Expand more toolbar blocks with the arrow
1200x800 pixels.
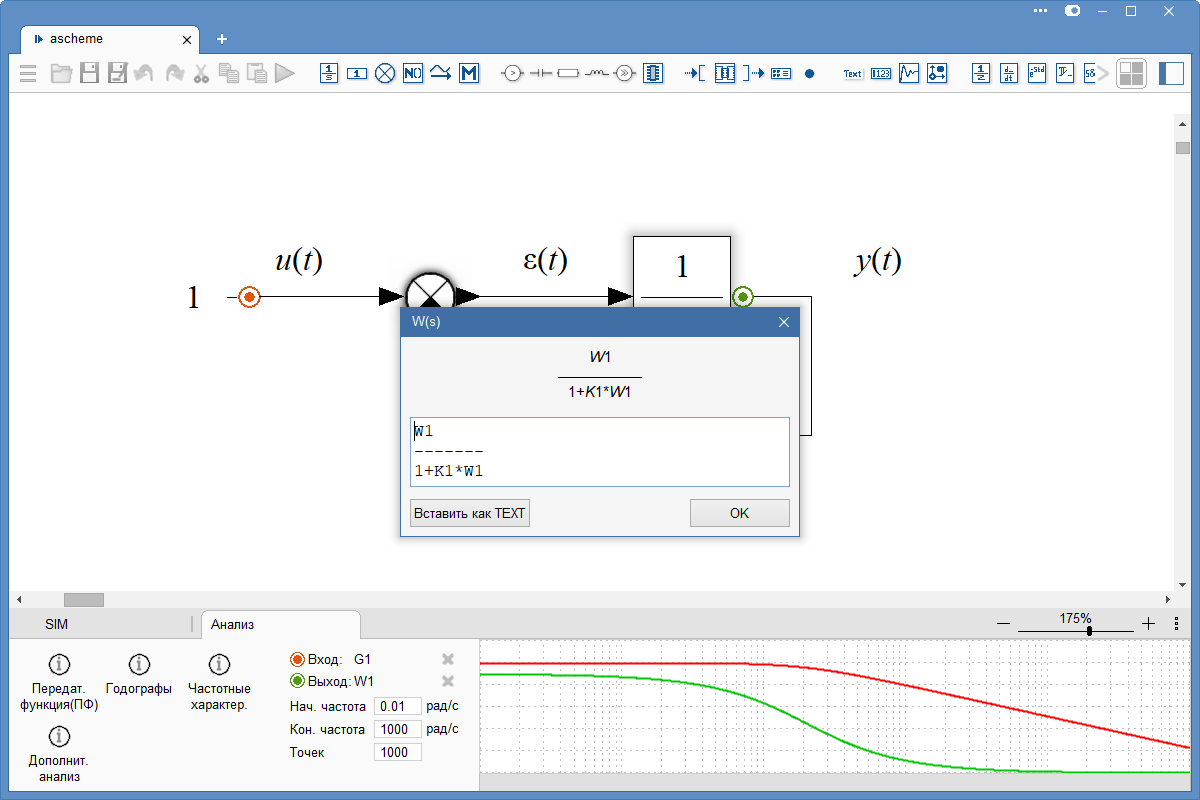click(1104, 73)
